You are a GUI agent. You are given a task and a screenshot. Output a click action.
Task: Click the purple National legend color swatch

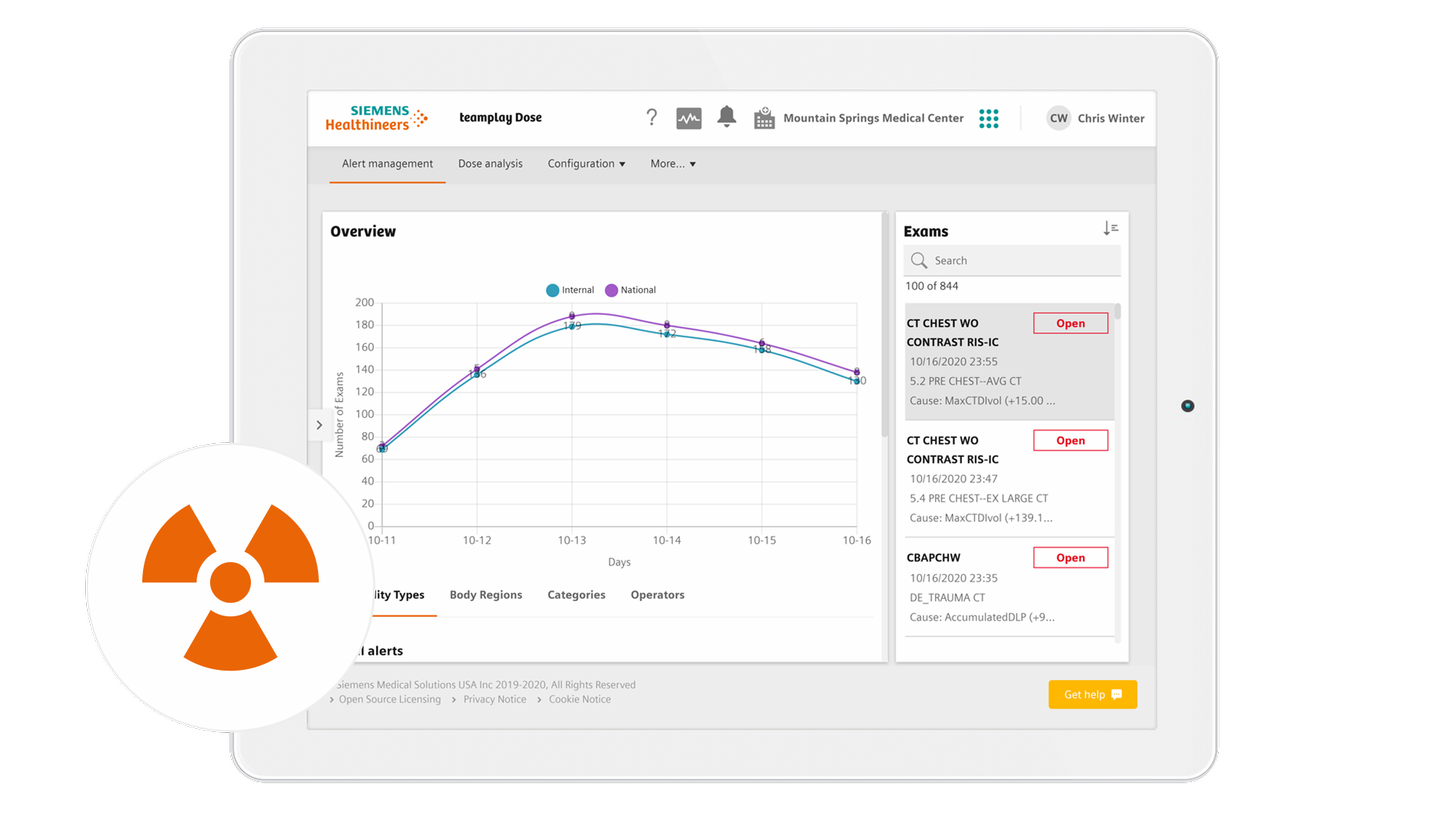(610, 290)
